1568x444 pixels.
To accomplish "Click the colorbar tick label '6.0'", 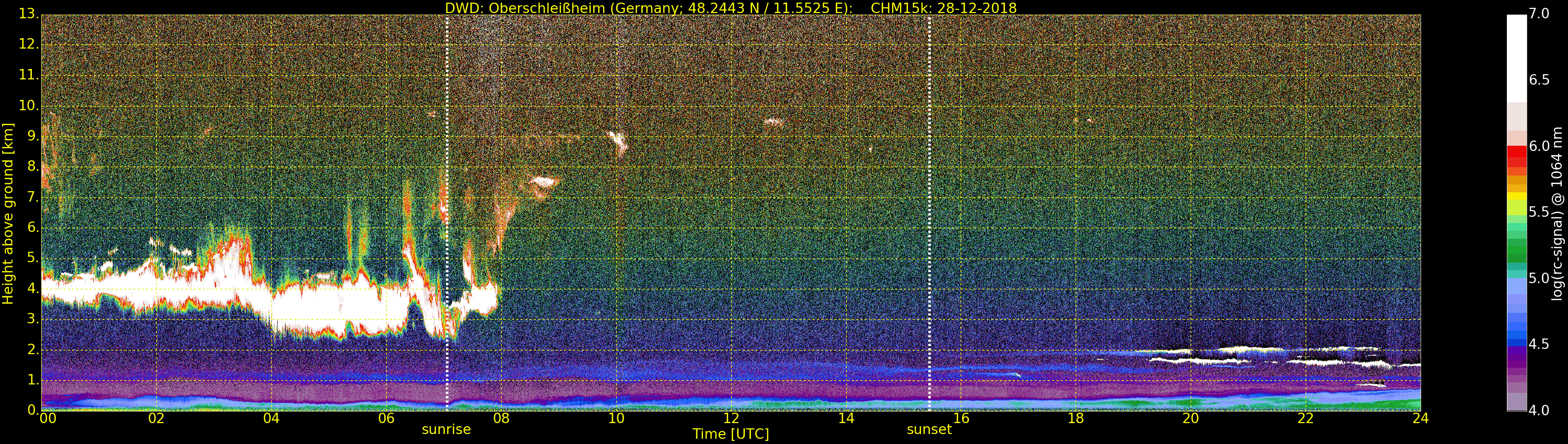I will point(1539,146).
